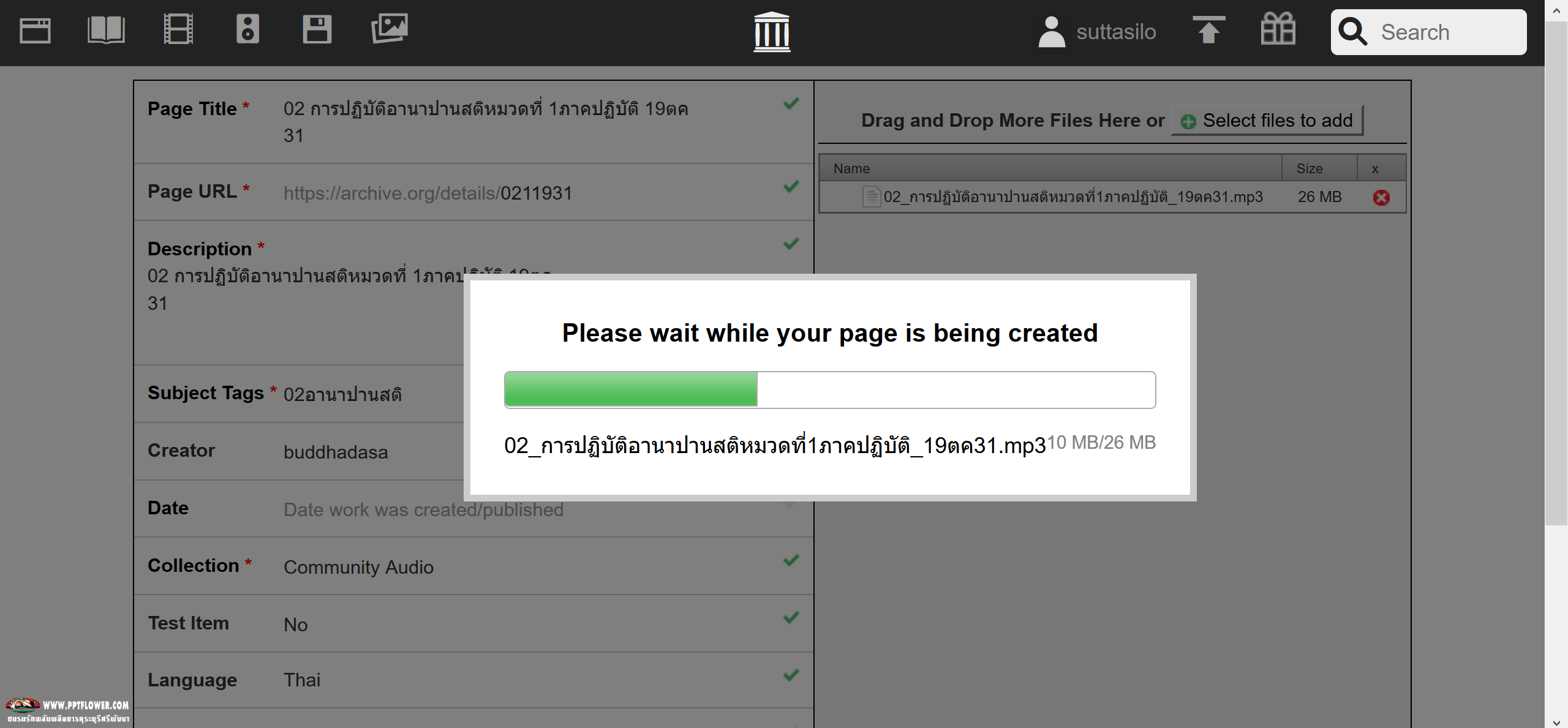
Task: Click the green plus icon
Action: (1188, 121)
